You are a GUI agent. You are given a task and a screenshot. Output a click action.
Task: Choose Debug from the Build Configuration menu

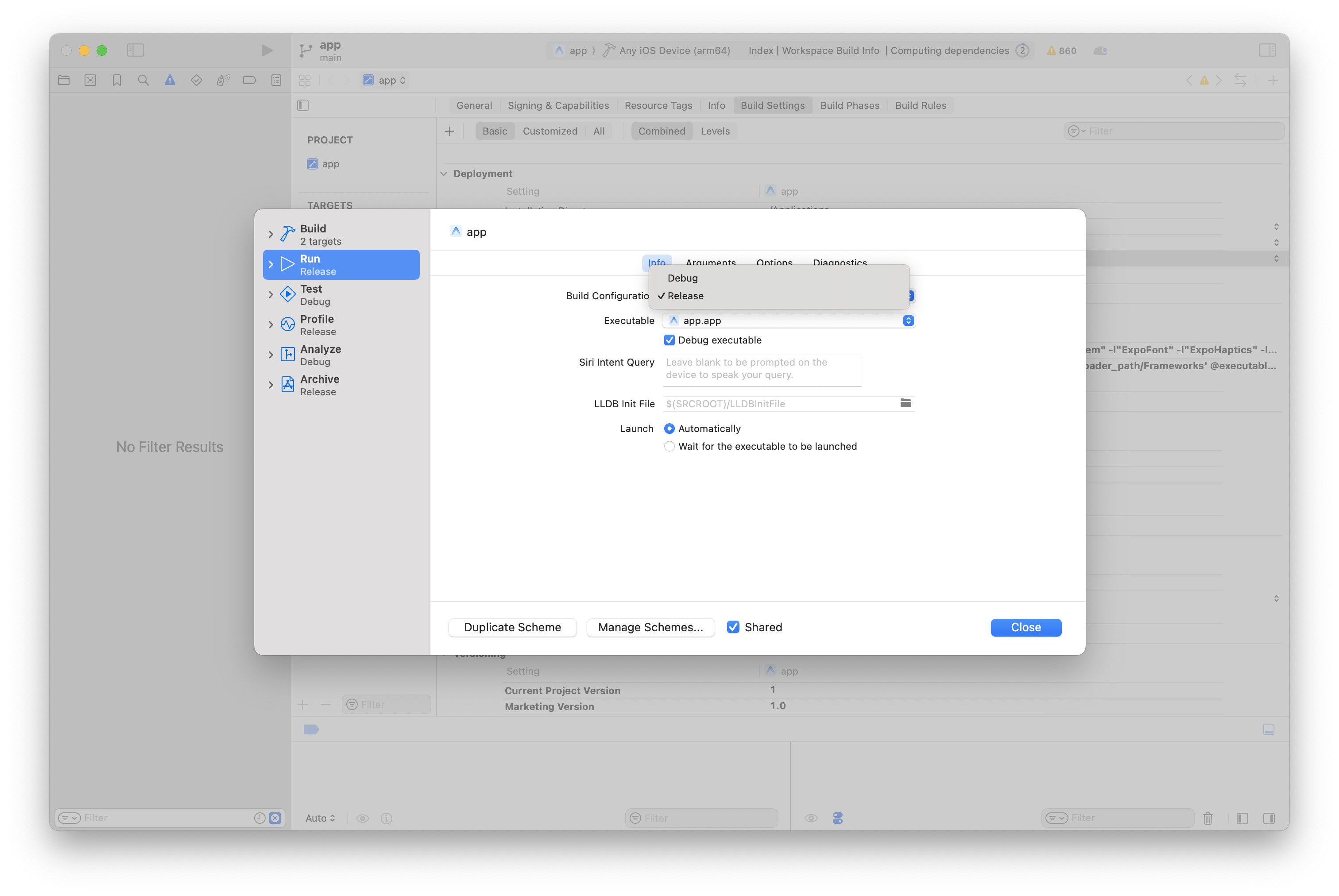[x=682, y=278]
